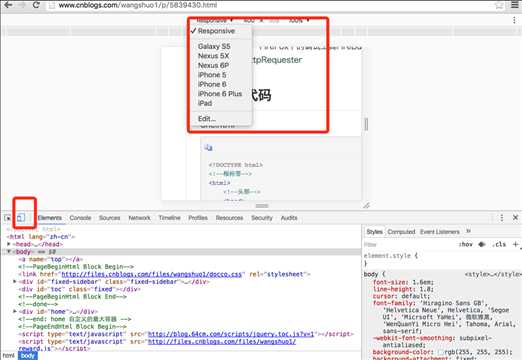Screen dimensions: 522x360
Task: Click body in the breadcrumb bar
Action: pos(27,356)
